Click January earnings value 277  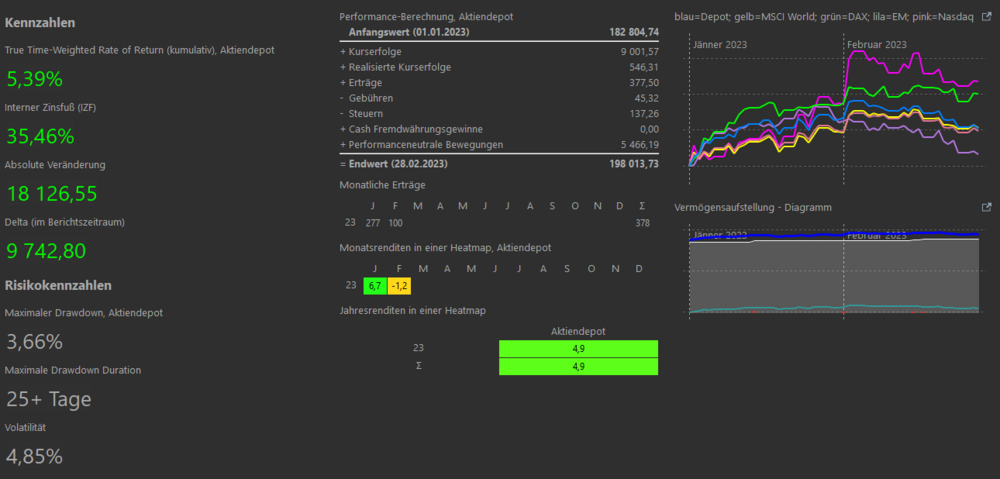[x=372, y=223]
